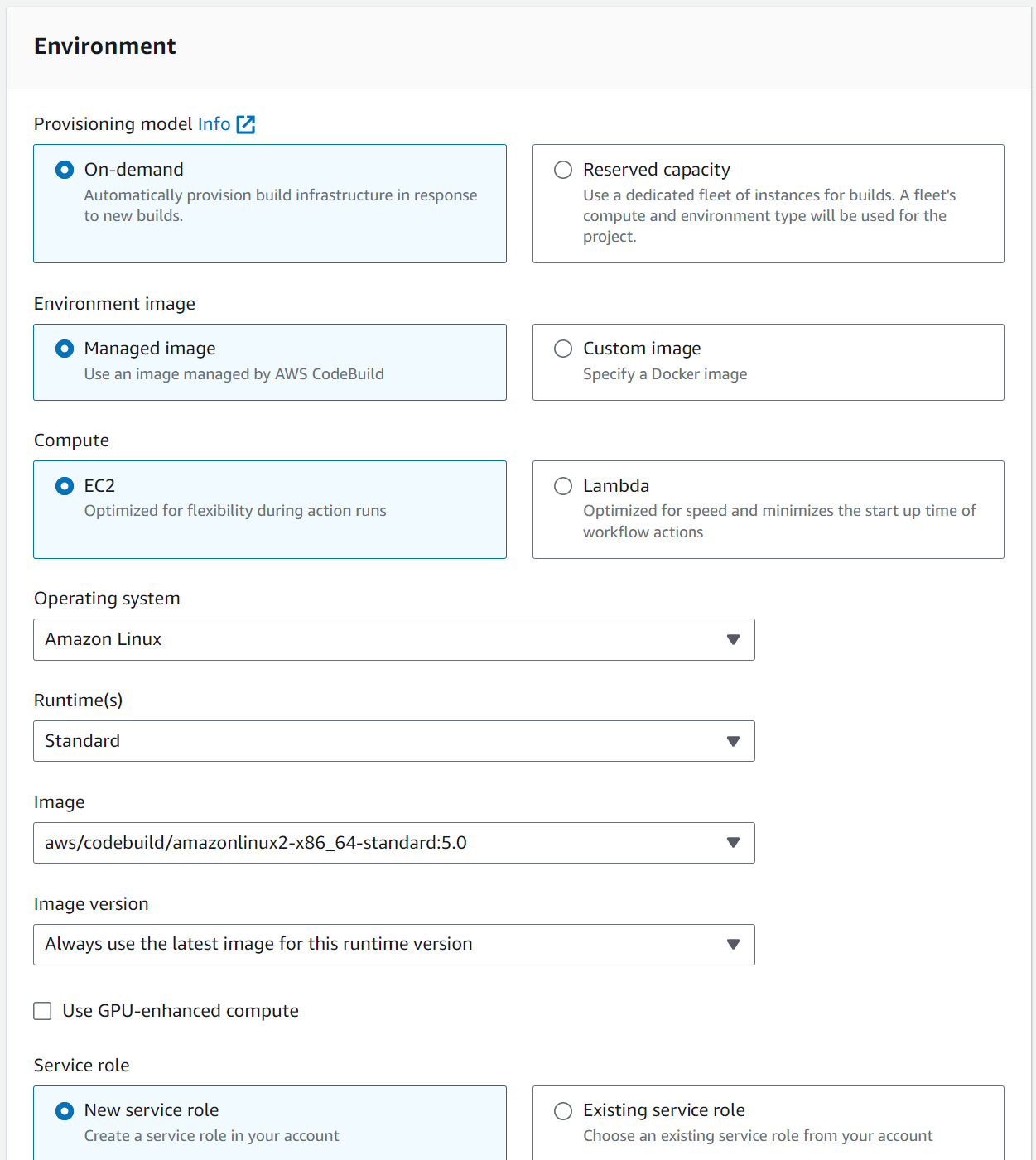Click the Runtime(s) dropdown arrow icon
This screenshot has width=1036, height=1160.
click(733, 741)
